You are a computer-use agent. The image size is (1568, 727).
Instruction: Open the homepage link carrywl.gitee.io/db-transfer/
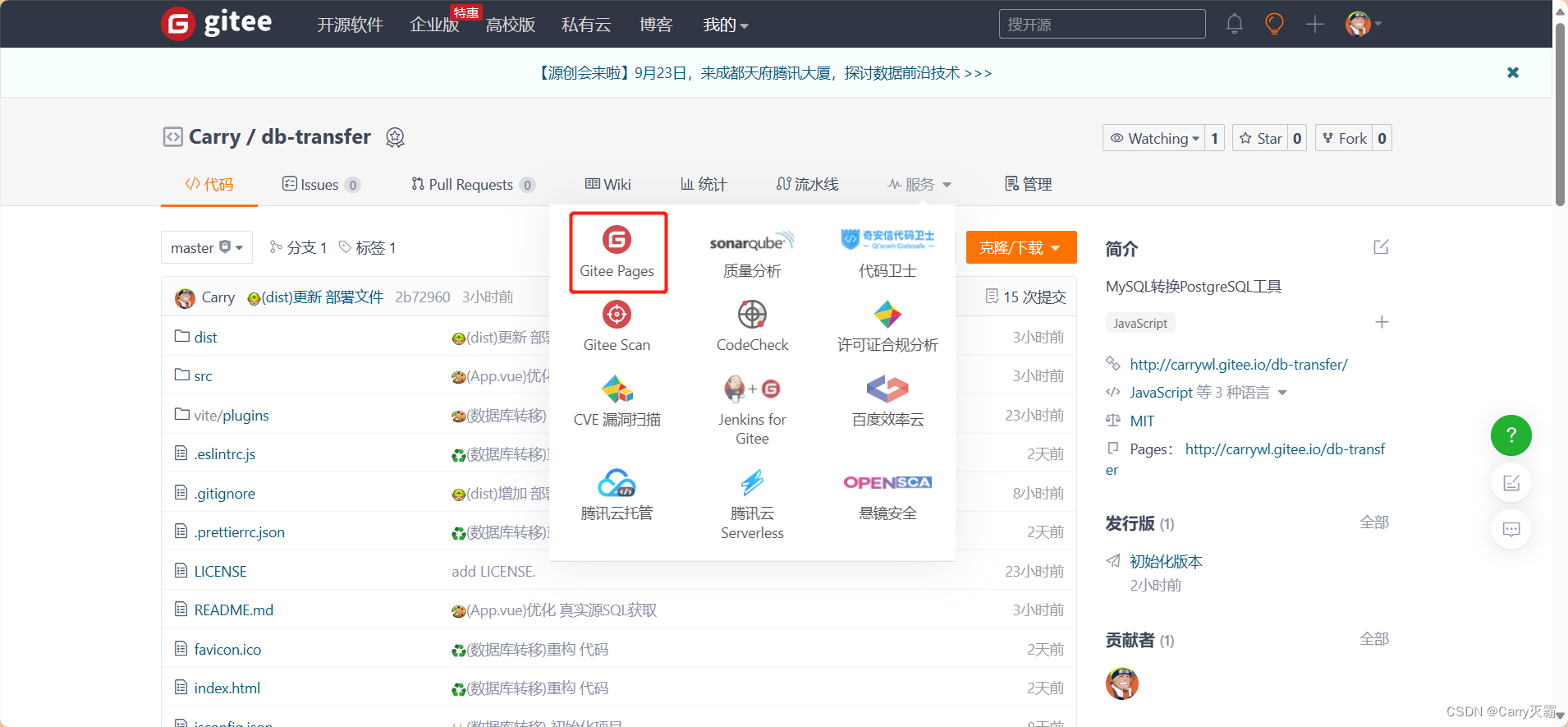point(1239,365)
